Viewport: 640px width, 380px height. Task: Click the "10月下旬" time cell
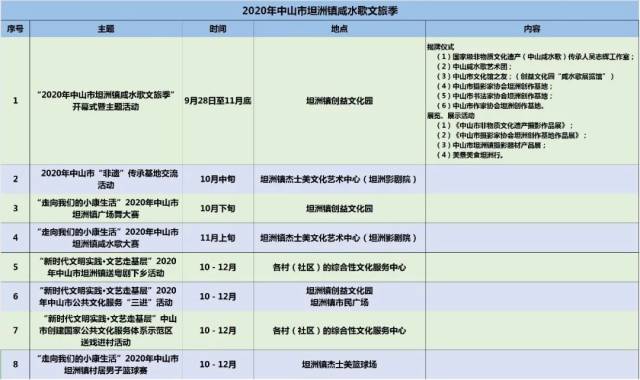[218, 209]
